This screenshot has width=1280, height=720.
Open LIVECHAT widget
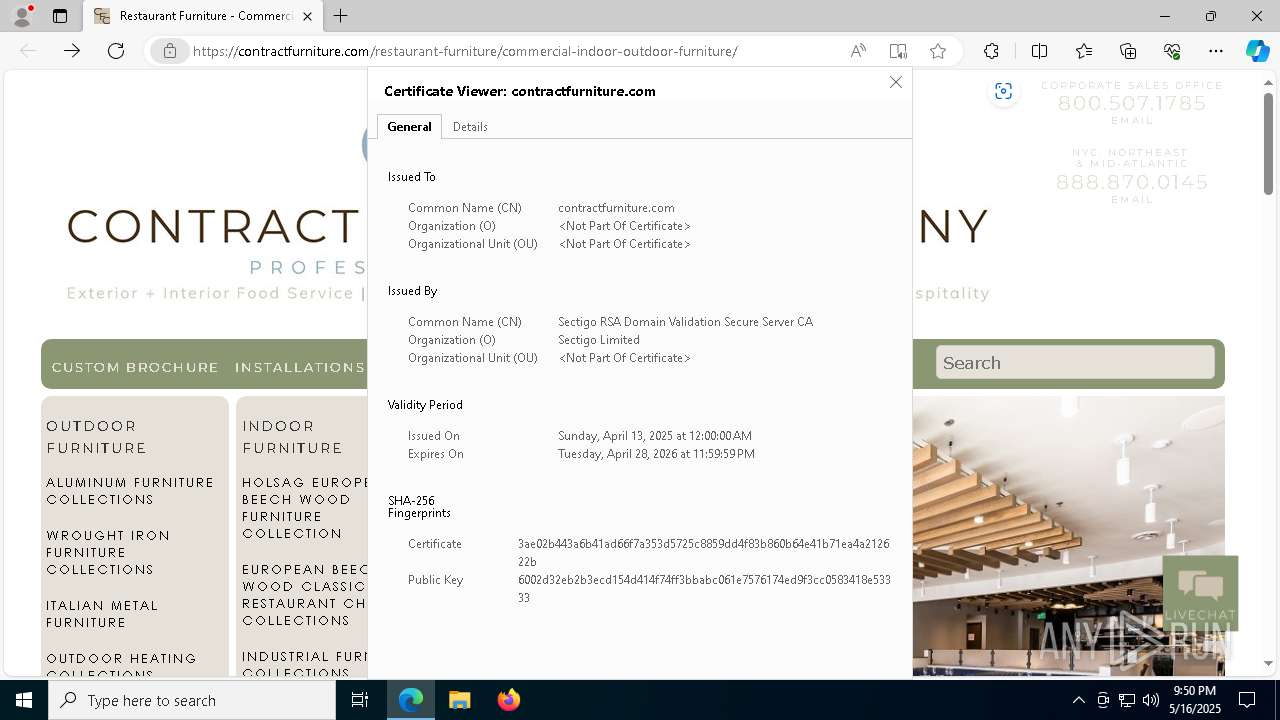point(1200,593)
